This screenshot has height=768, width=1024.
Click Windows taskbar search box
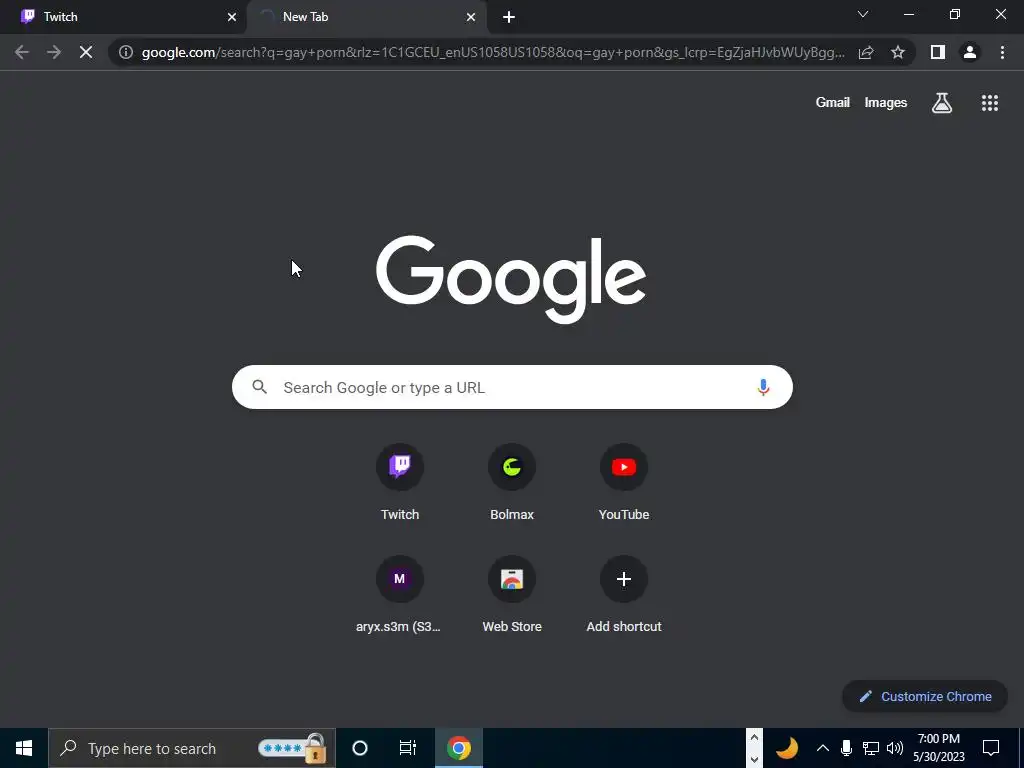[191, 748]
